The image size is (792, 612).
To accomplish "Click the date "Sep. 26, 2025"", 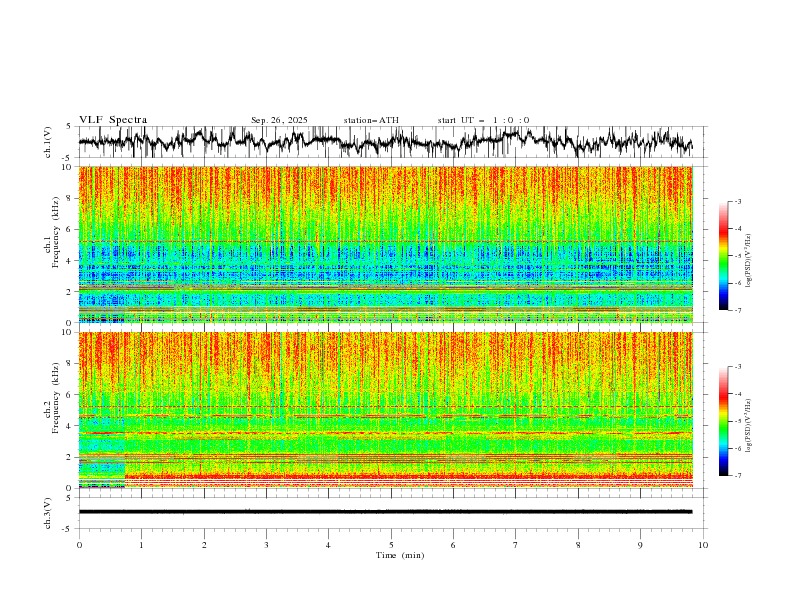I will 279,120.
